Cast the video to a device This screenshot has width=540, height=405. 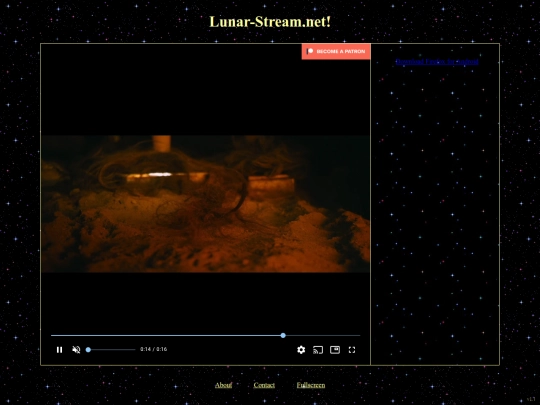click(318, 350)
